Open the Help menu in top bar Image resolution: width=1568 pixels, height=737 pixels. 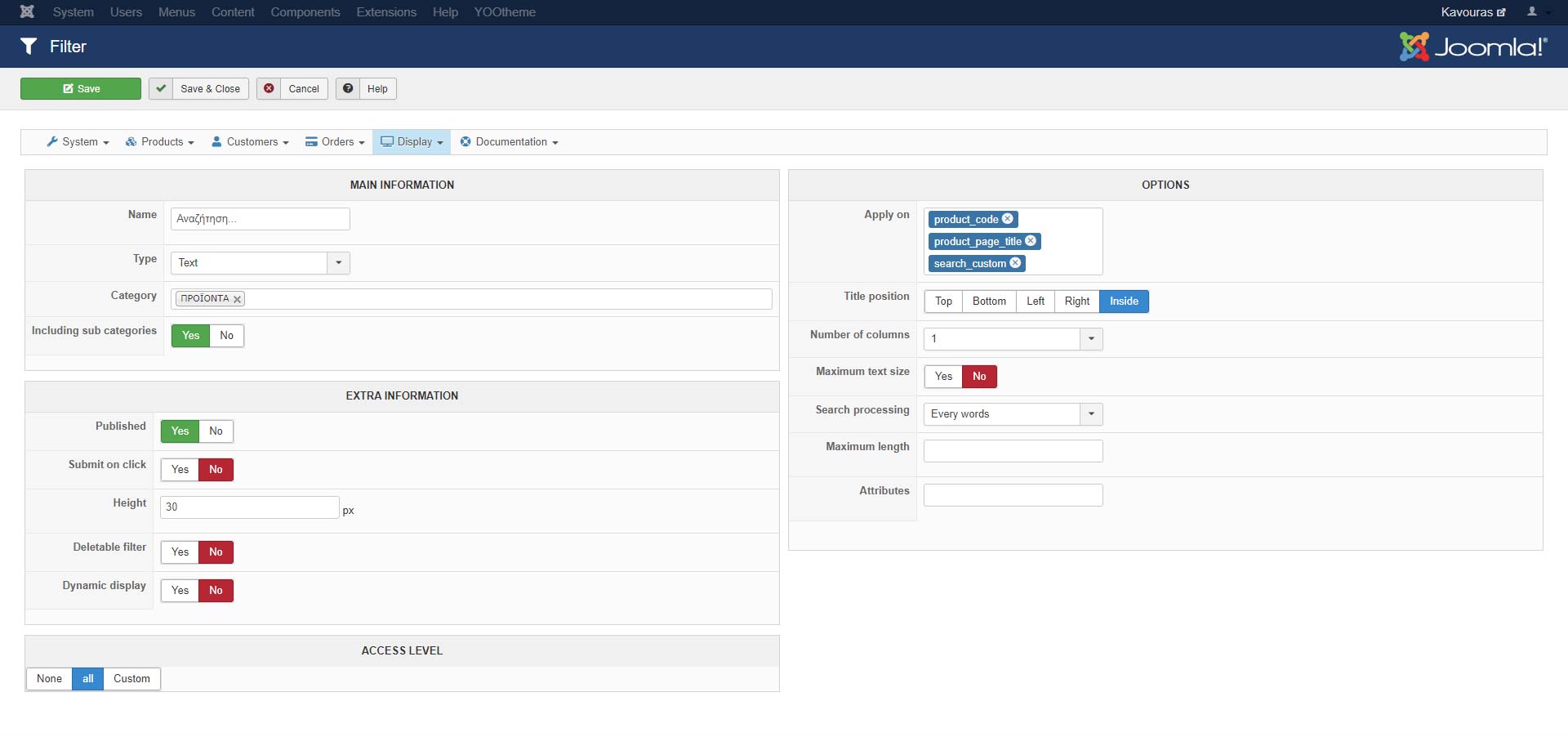click(445, 12)
